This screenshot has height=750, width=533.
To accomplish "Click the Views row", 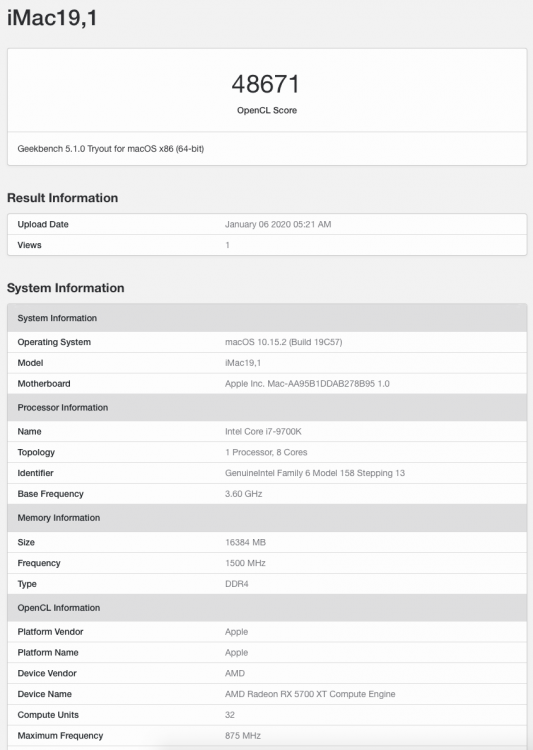I will click(267, 245).
